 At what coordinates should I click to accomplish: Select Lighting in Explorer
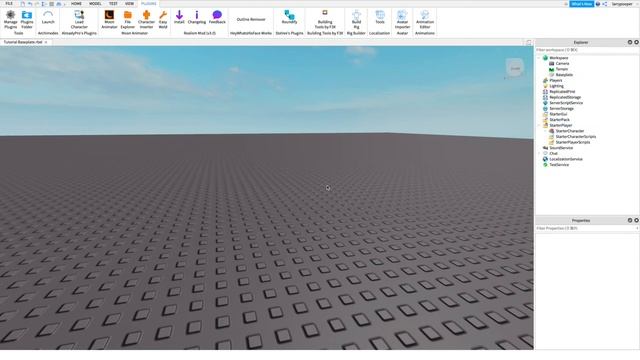coord(556,86)
